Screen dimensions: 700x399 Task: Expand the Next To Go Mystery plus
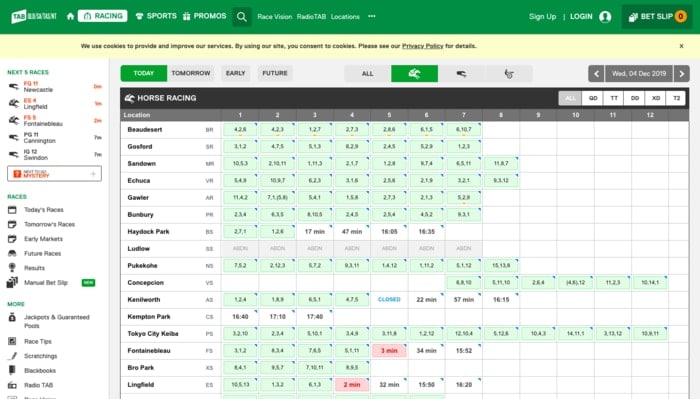[x=93, y=174]
